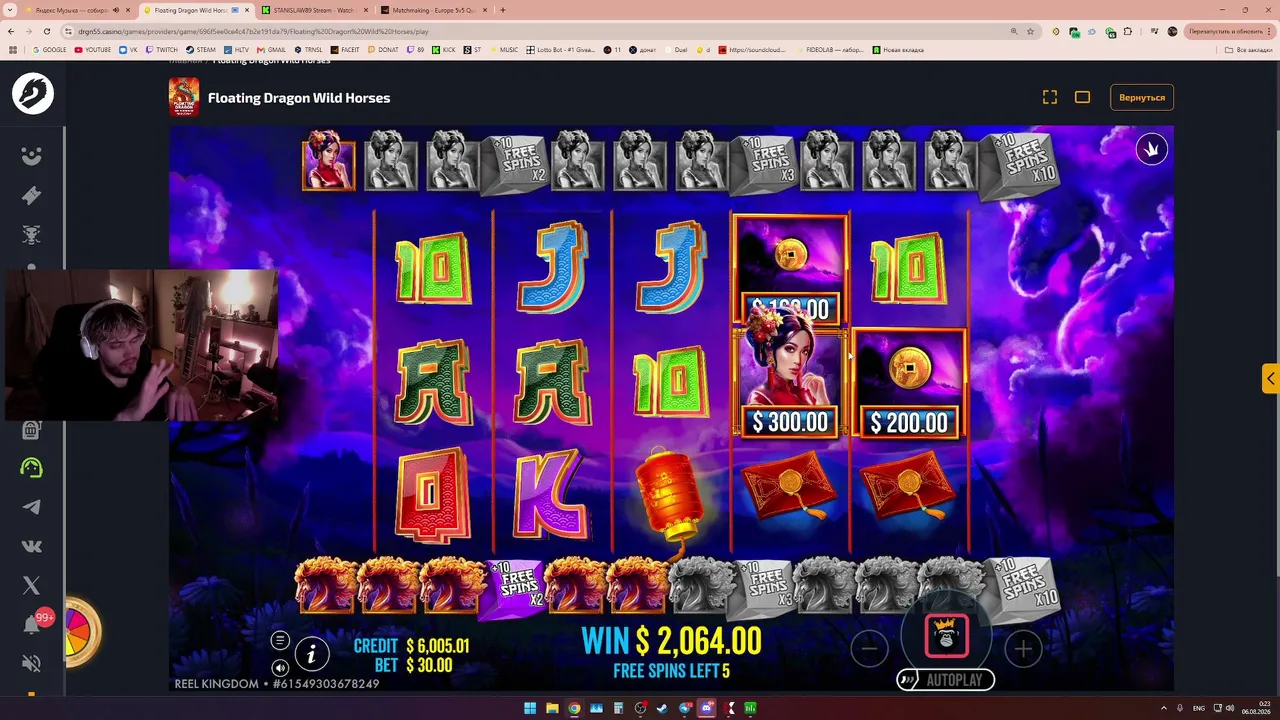Open the ticket sidebar icon
1280x720 pixels.
pos(32,196)
